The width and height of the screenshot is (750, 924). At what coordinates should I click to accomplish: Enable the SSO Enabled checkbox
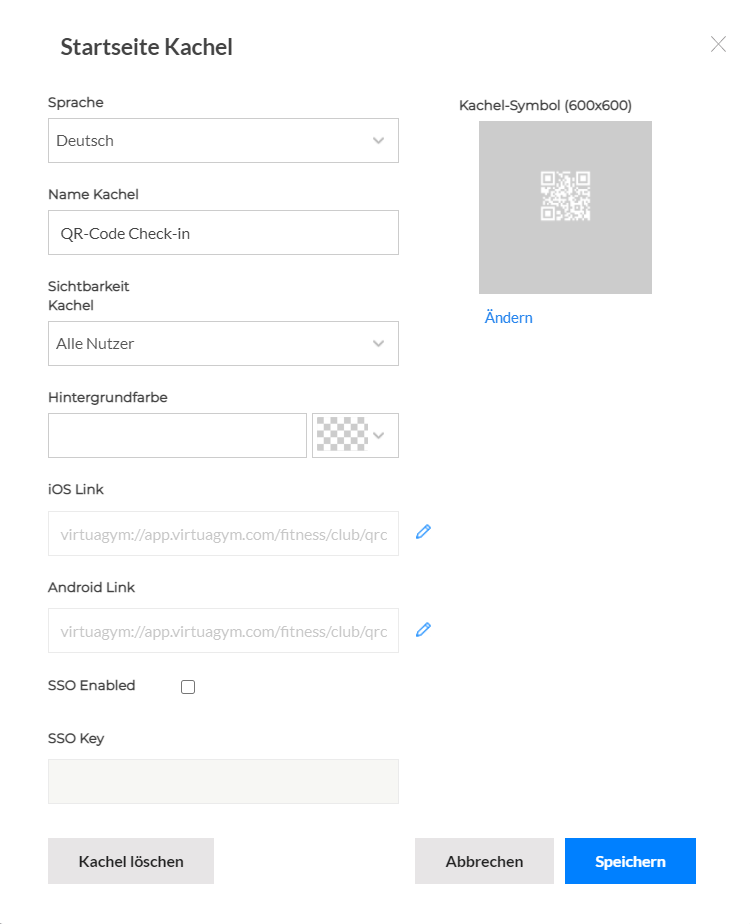188,686
